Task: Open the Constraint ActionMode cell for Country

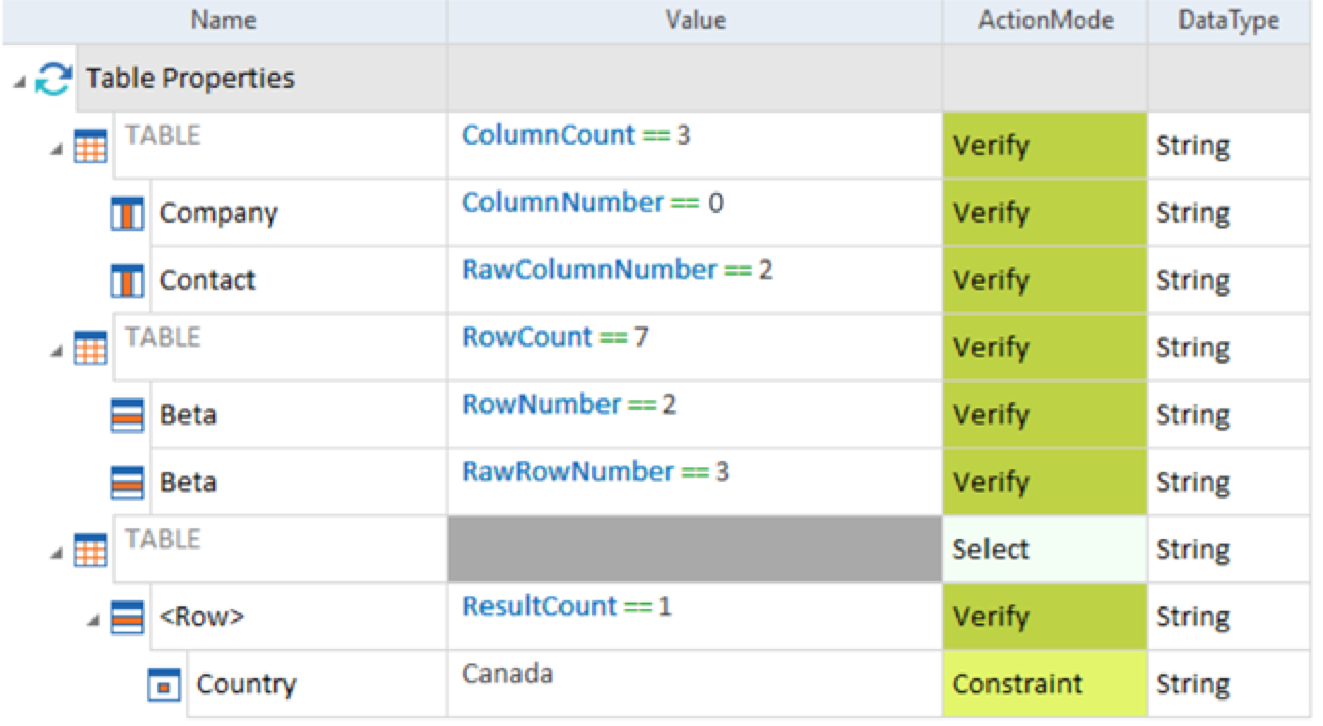Action: (1044, 684)
